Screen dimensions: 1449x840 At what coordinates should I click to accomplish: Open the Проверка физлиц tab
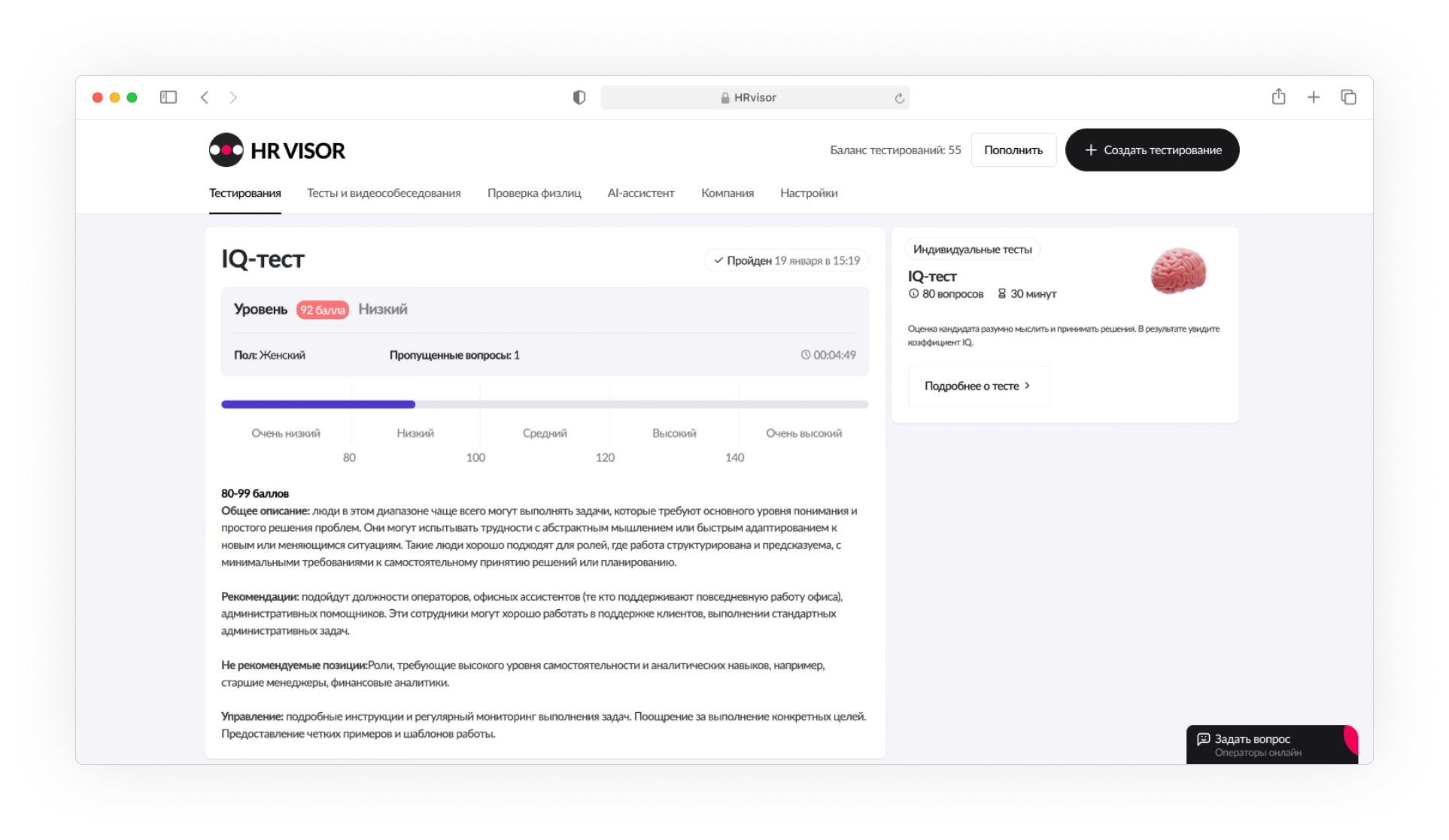534,193
